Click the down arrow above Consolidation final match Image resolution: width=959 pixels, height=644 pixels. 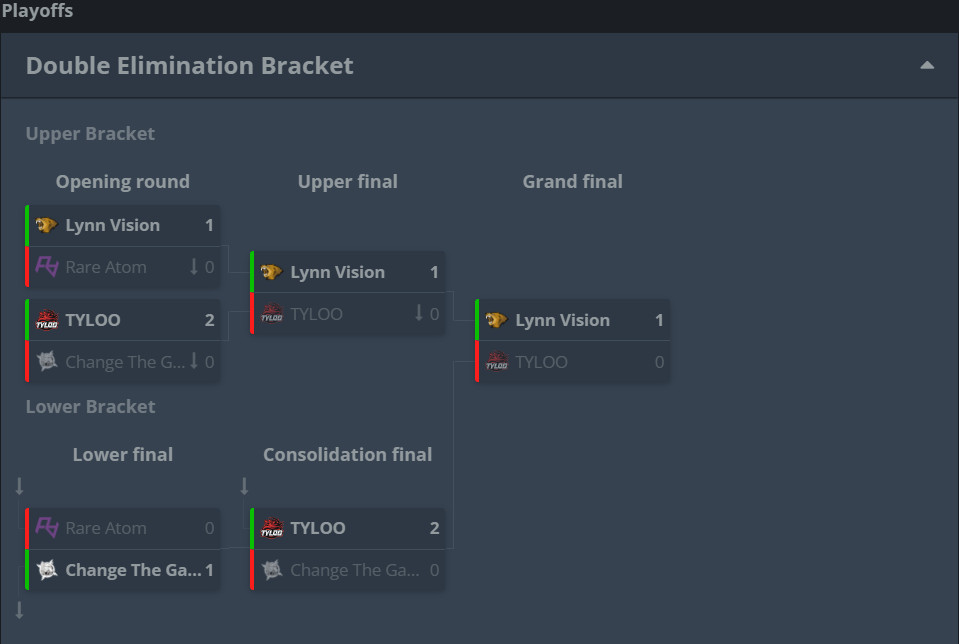click(244, 487)
